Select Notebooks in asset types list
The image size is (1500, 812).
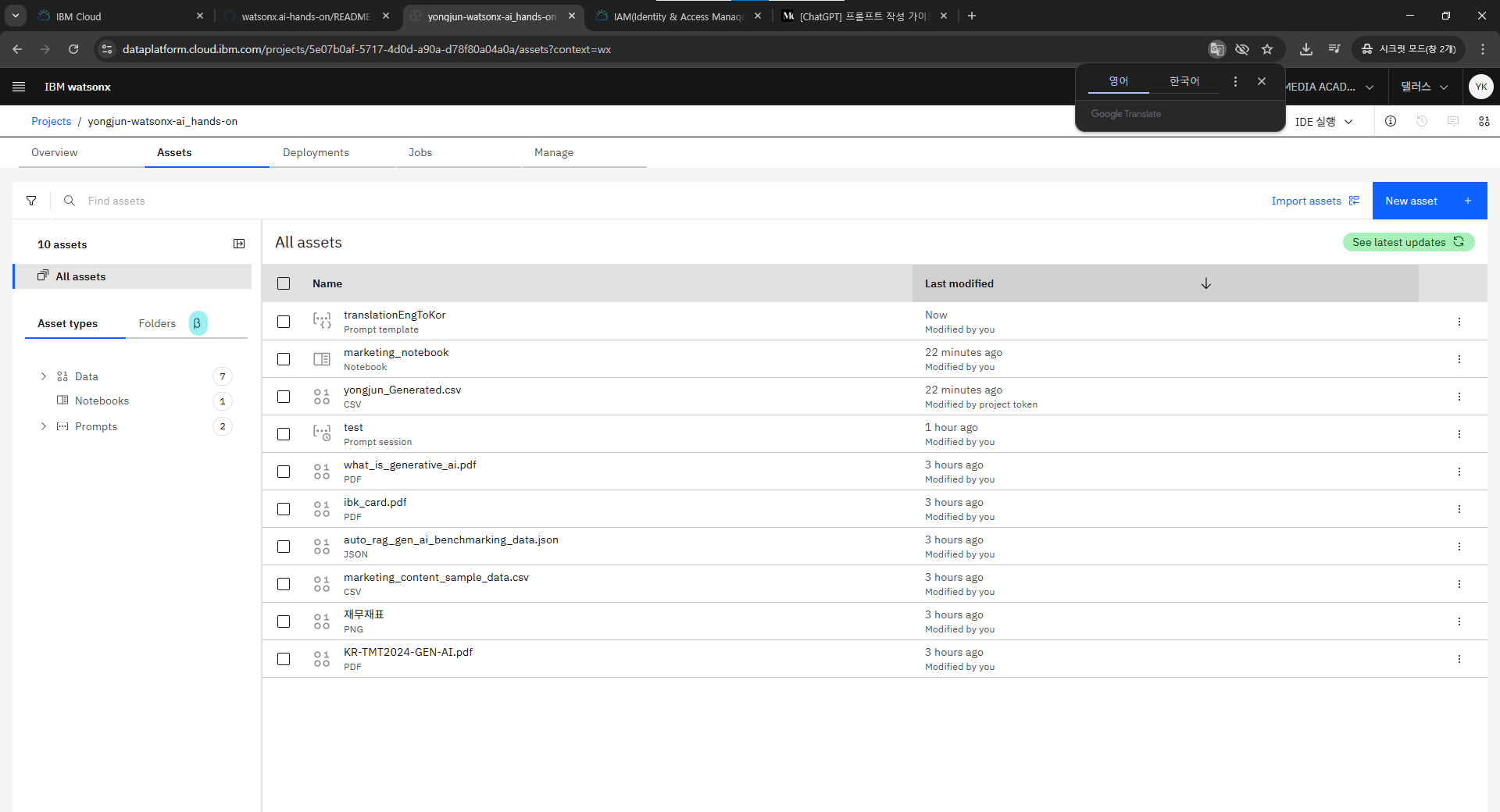point(102,401)
